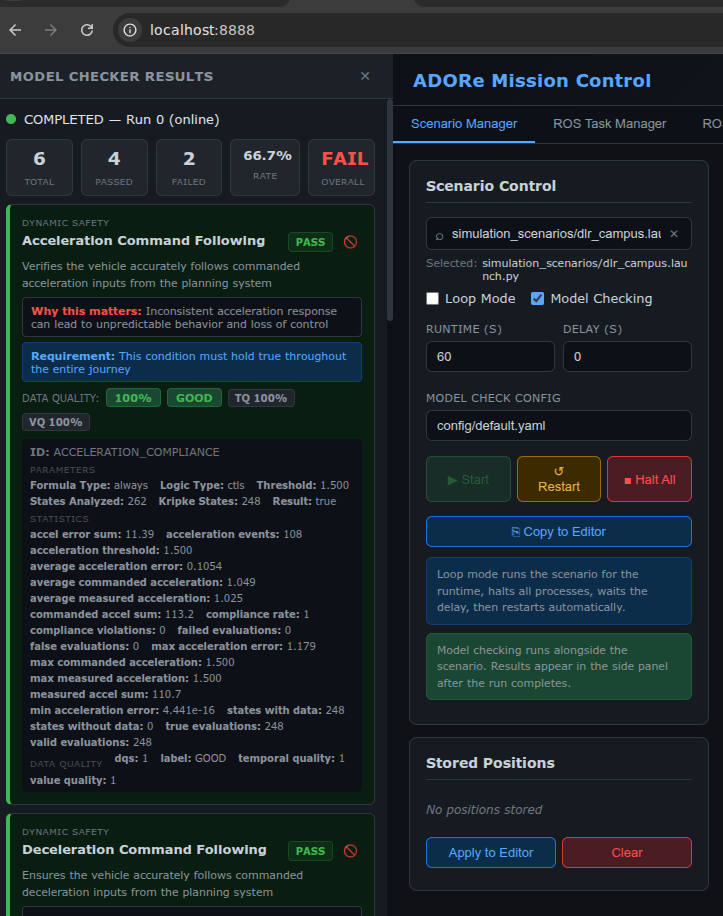Click the ADORe Mission Control heading

pyautogui.click(x=531, y=81)
